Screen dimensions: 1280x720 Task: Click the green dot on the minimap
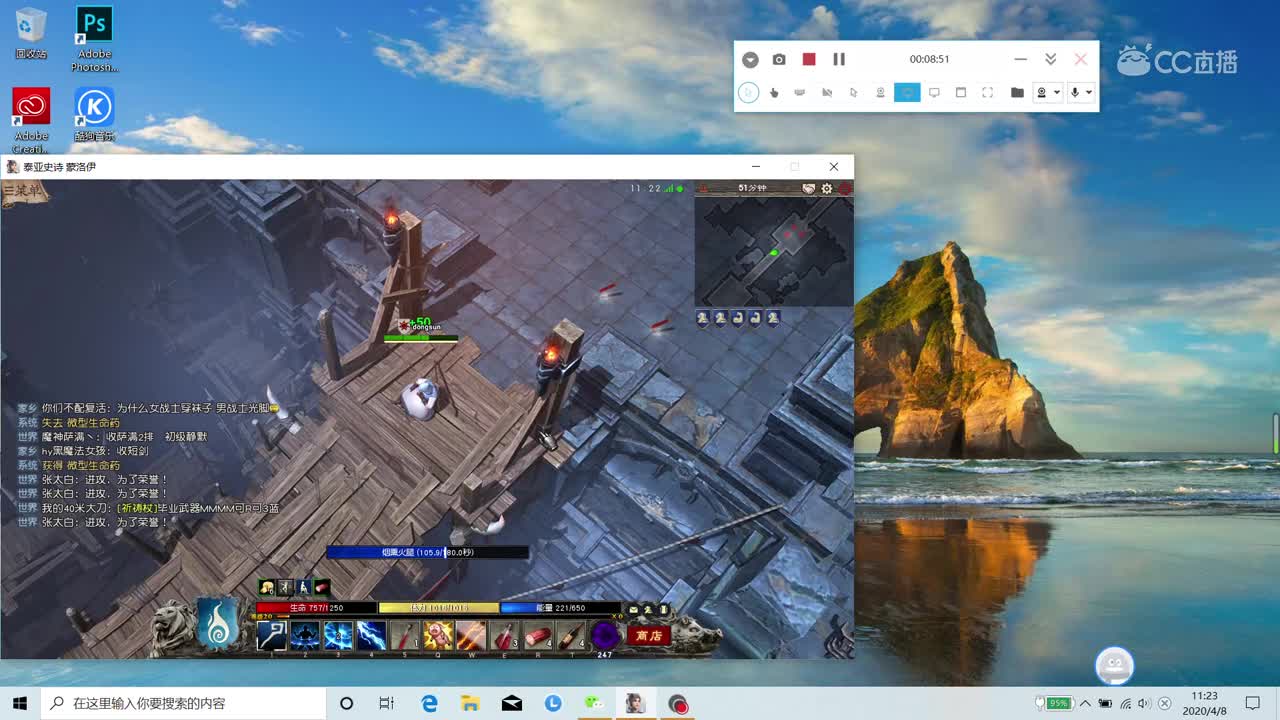click(x=773, y=253)
